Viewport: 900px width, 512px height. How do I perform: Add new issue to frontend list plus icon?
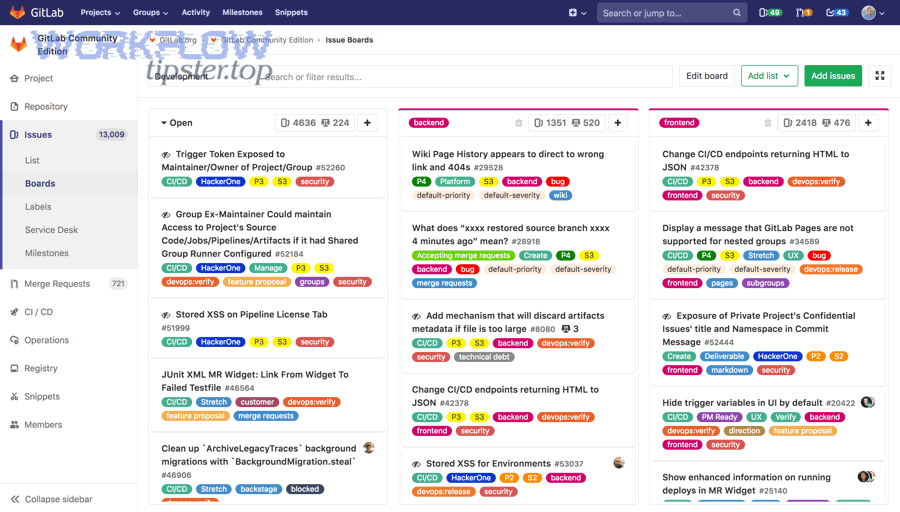pyautogui.click(x=868, y=123)
